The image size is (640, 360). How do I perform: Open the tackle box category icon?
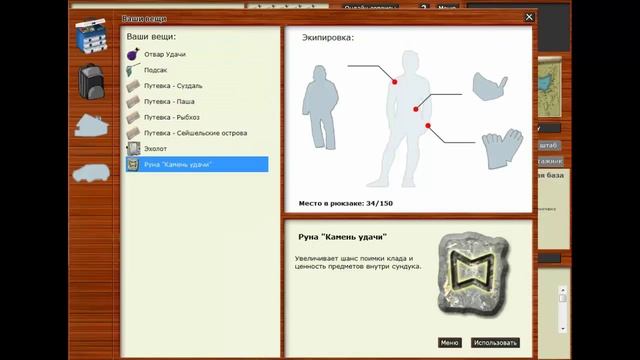click(x=91, y=36)
